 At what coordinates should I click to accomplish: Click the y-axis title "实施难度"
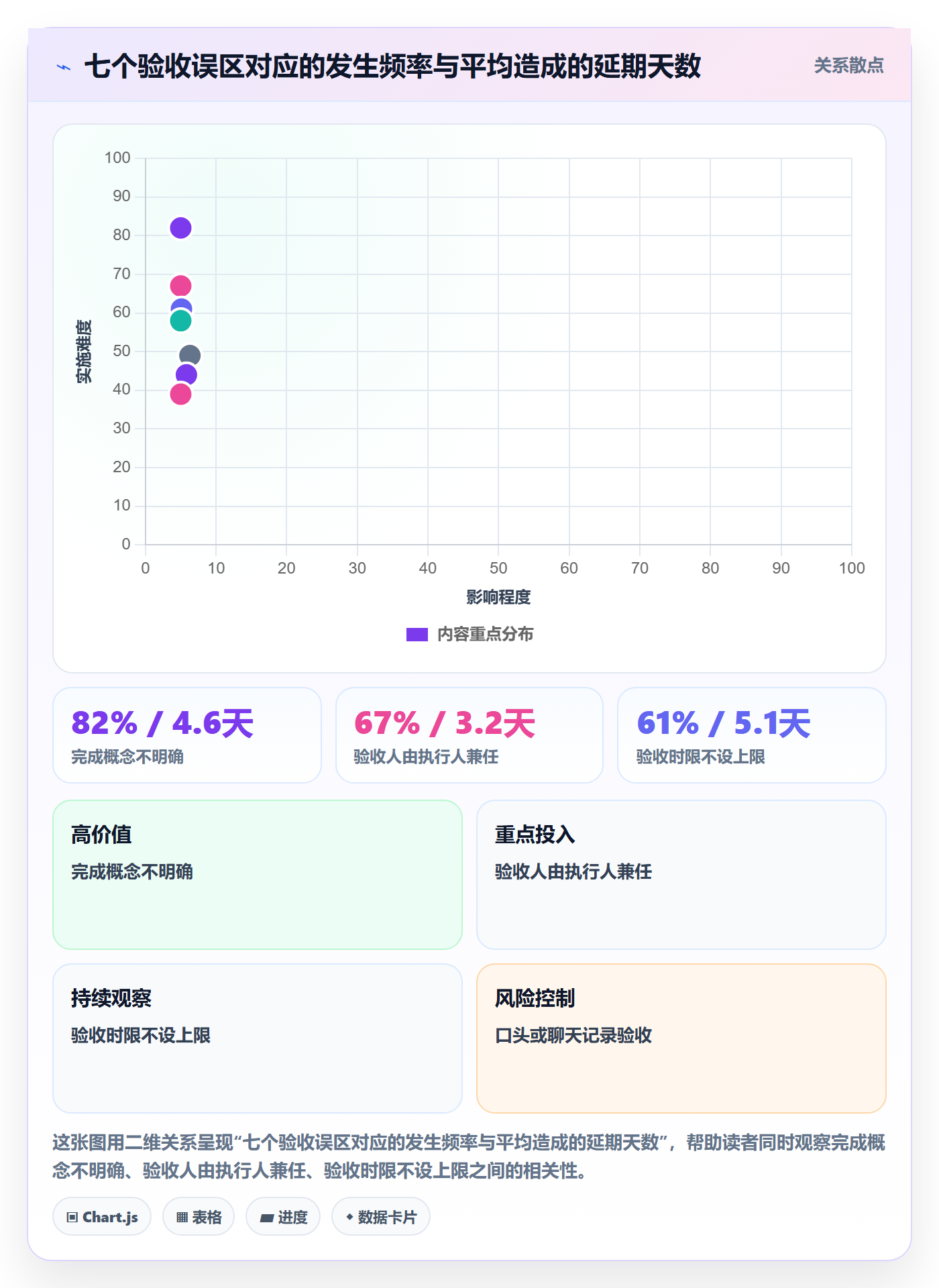[84, 352]
